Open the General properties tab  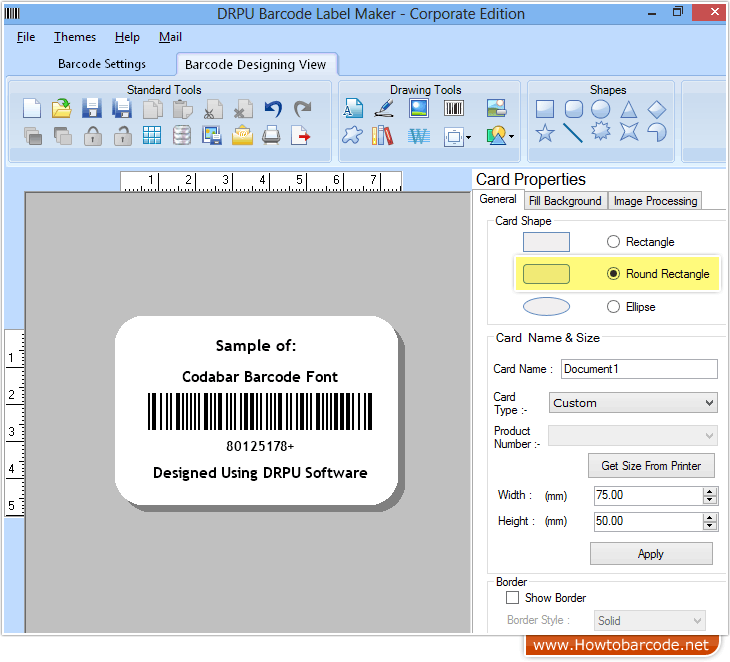click(x=498, y=199)
